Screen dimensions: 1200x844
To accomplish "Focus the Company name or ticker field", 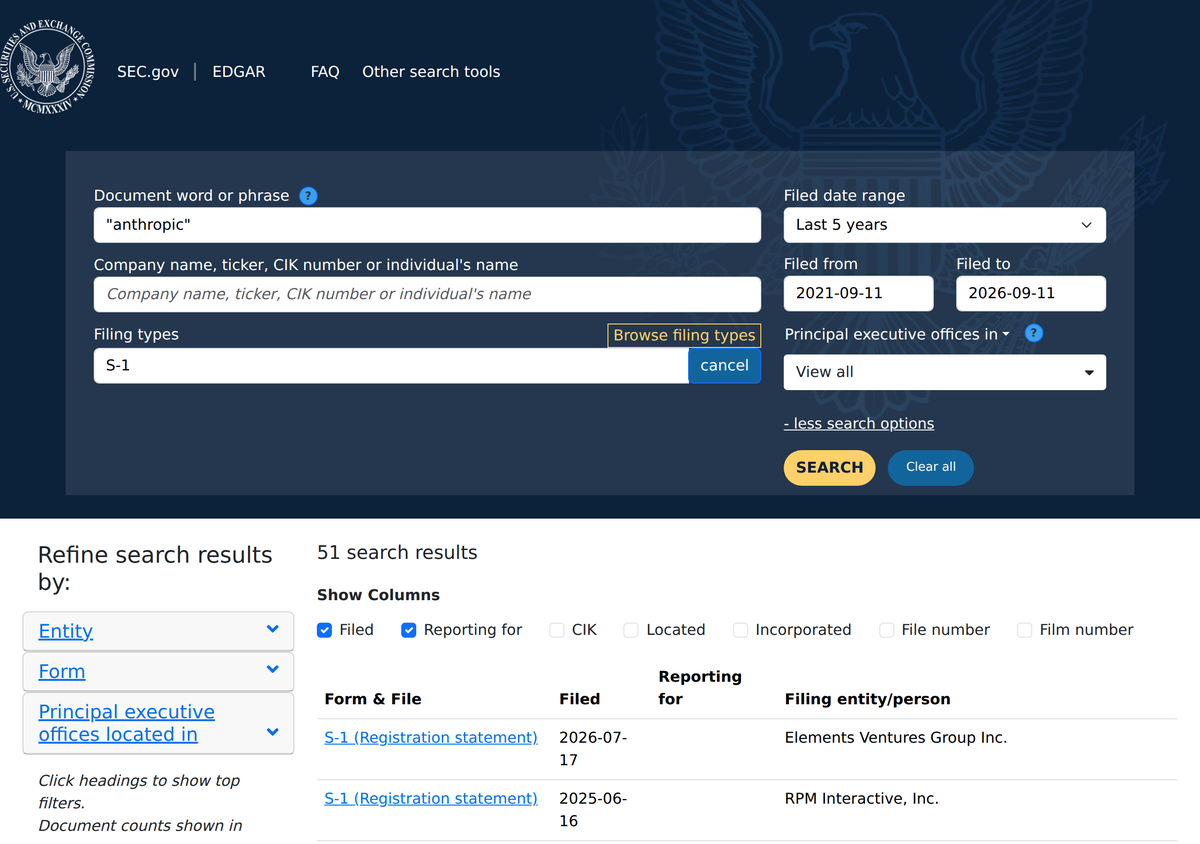I will (x=427, y=294).
